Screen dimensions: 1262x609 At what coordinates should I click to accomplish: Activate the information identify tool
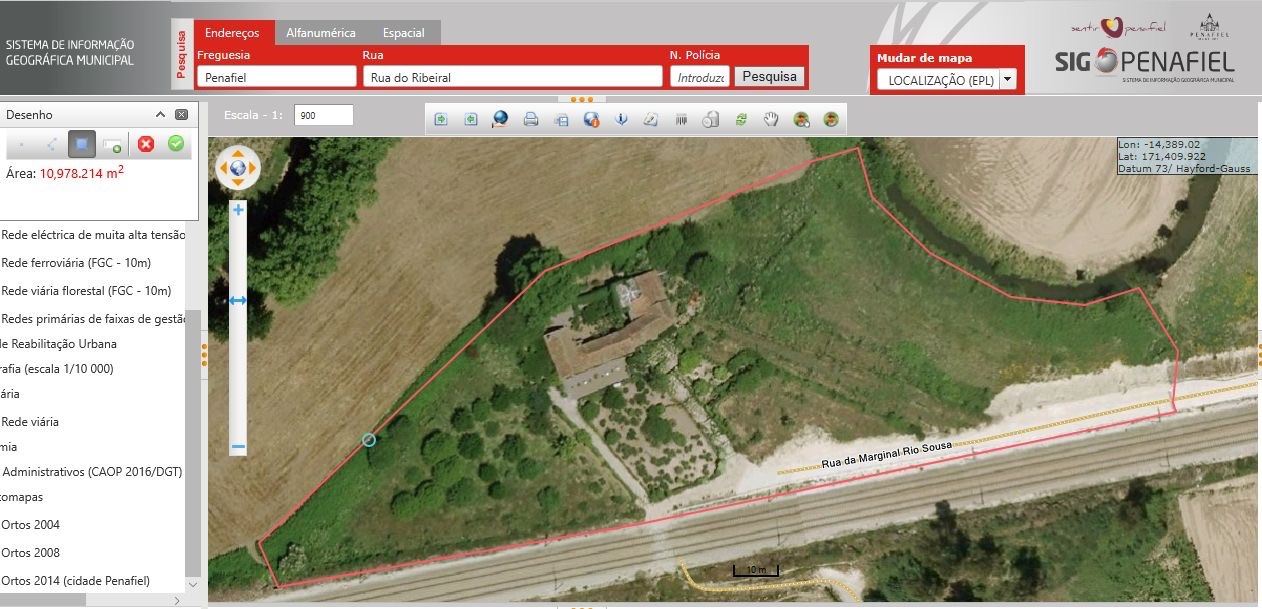coord(621,119)
